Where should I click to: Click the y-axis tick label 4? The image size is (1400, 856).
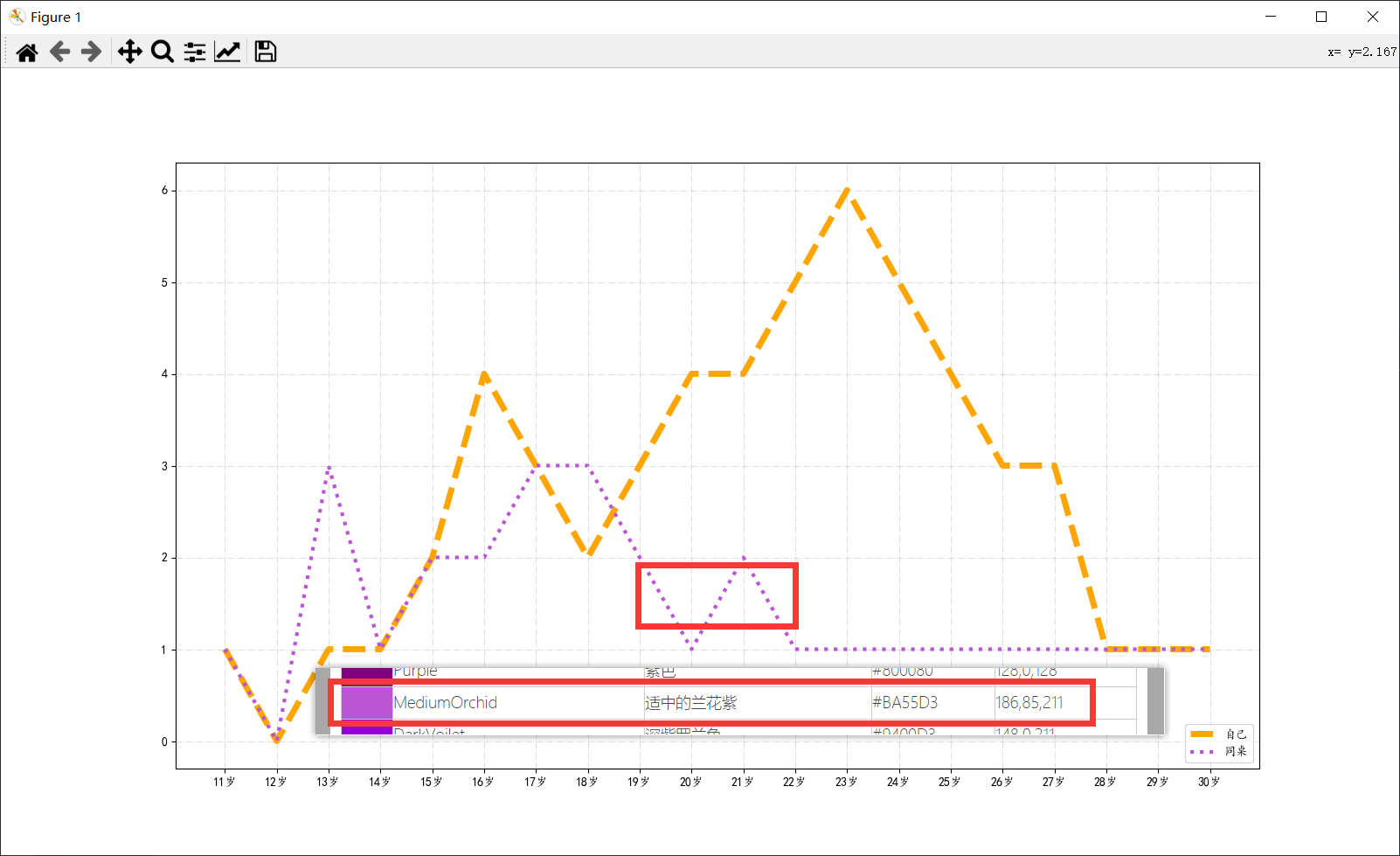pos(164,374)
